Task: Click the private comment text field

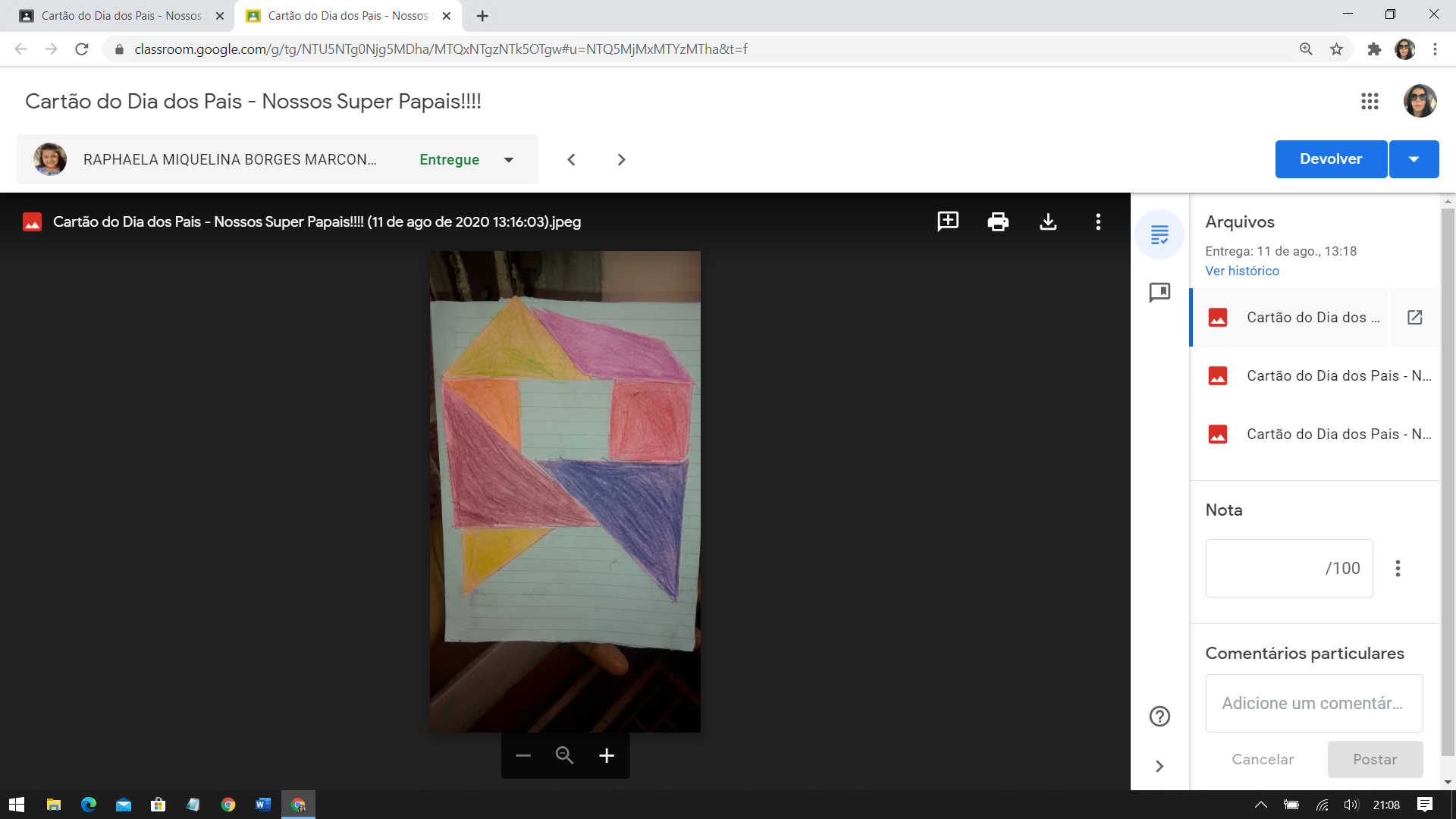Action: pos(1314,703)
